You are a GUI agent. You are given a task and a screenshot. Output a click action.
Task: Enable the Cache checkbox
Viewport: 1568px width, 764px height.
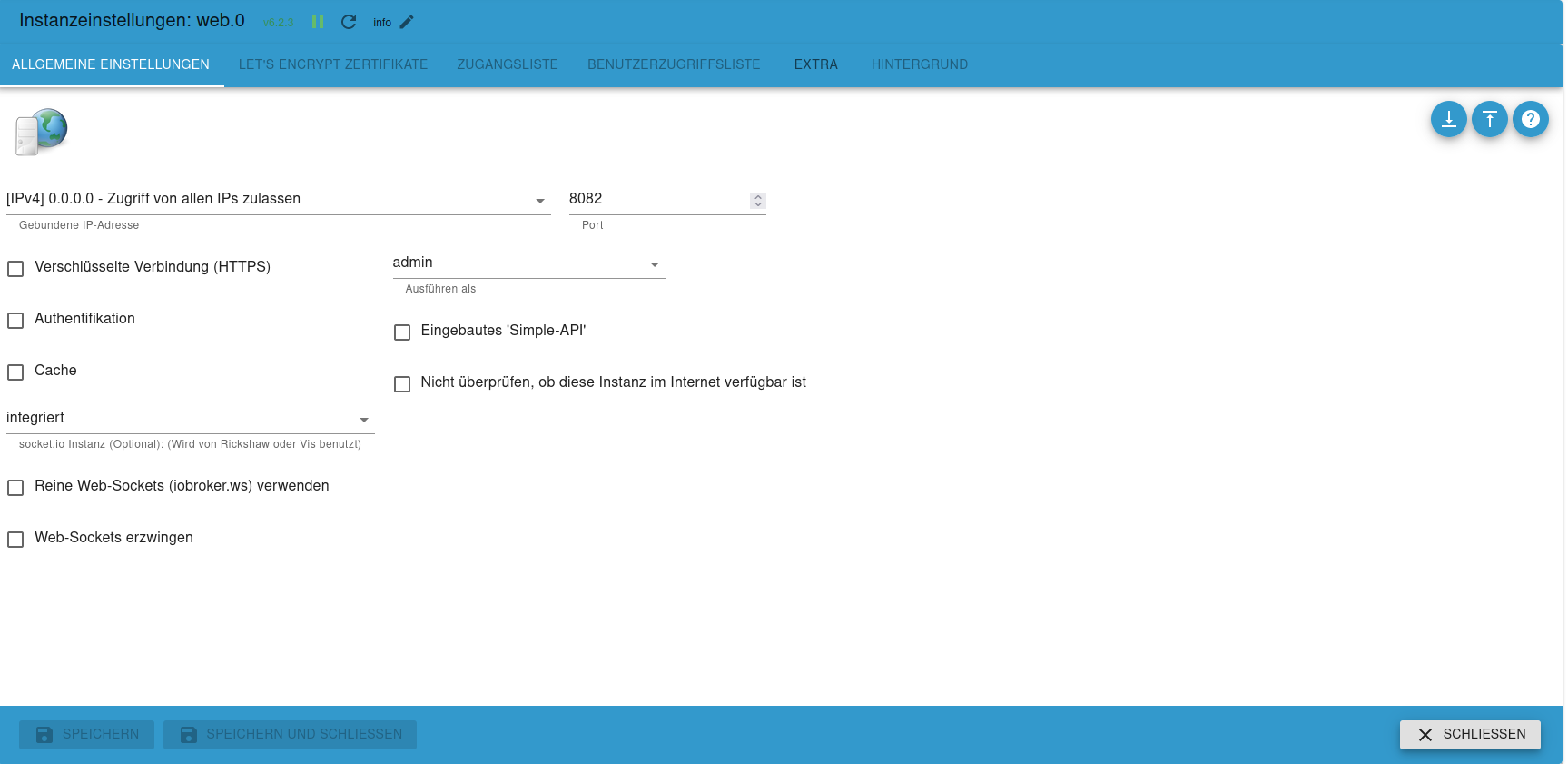(x=15, y=372)
